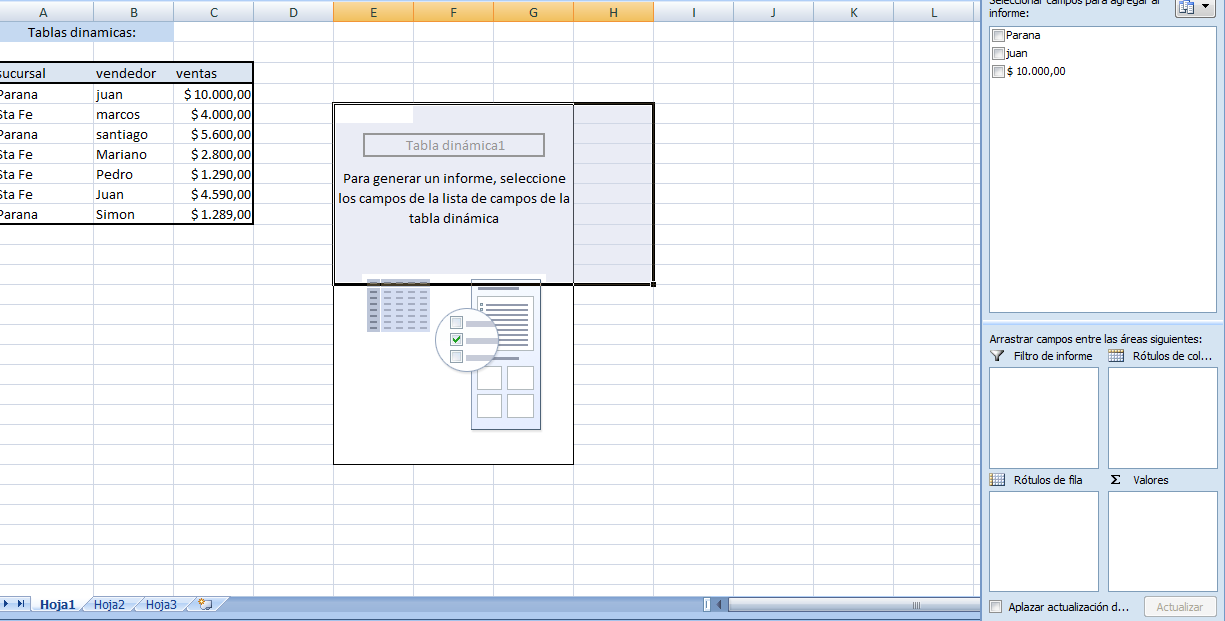1225x621 pixels.
Task: Enable Aplazar actualización del diseño checkbox
Action: tap(995, 607)
